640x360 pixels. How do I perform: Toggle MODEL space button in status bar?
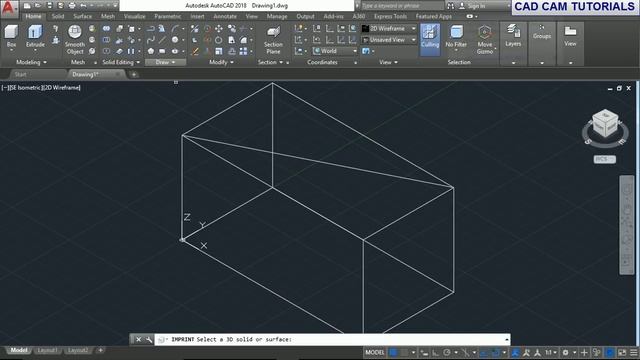click(375, 352)
